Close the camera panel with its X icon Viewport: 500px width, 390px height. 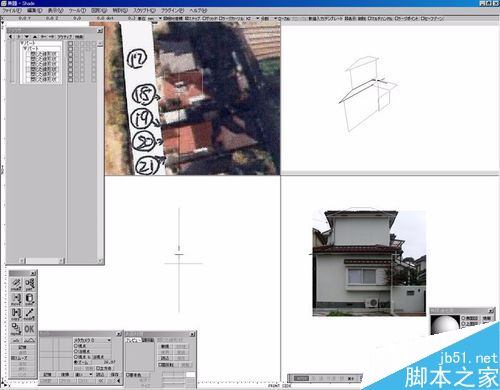click(119, 334)
